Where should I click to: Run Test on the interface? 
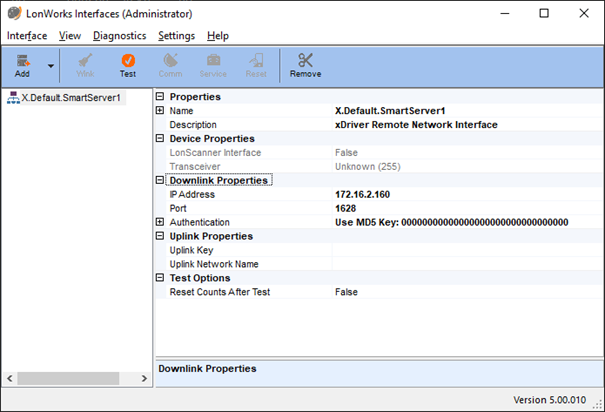(x=128, y=65)
